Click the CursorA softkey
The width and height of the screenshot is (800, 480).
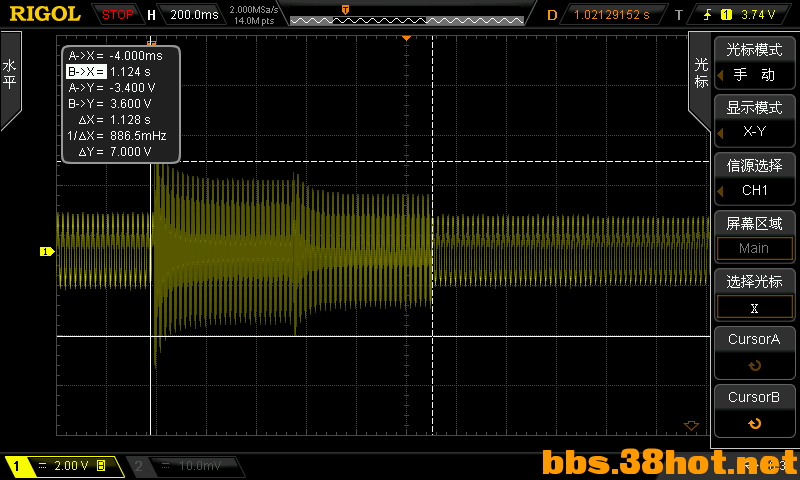tap(754, 353)
